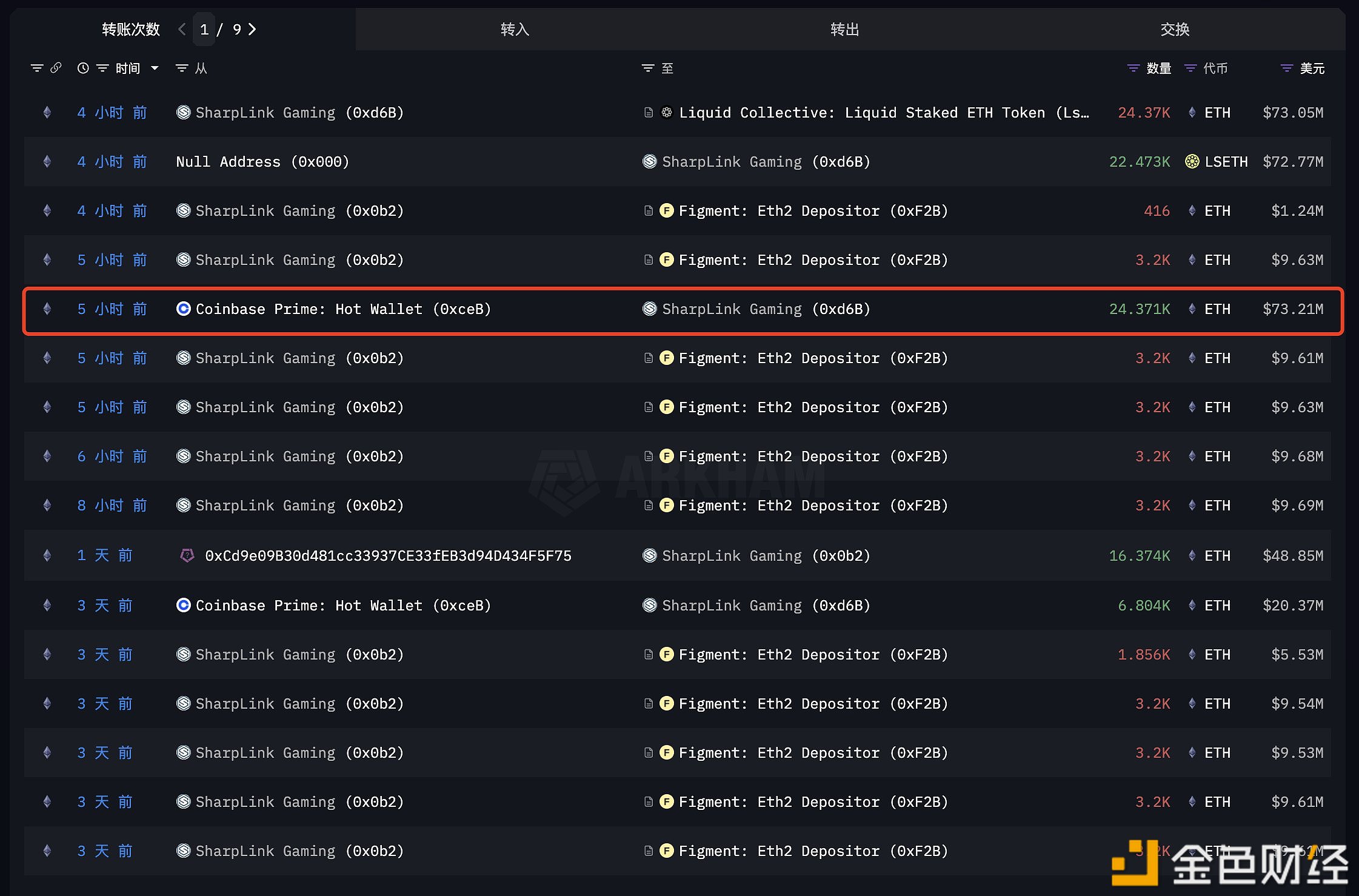1359x896 pixels.
Task: Open Null Address (0x000) entity link
Action: tap(262, 162)
